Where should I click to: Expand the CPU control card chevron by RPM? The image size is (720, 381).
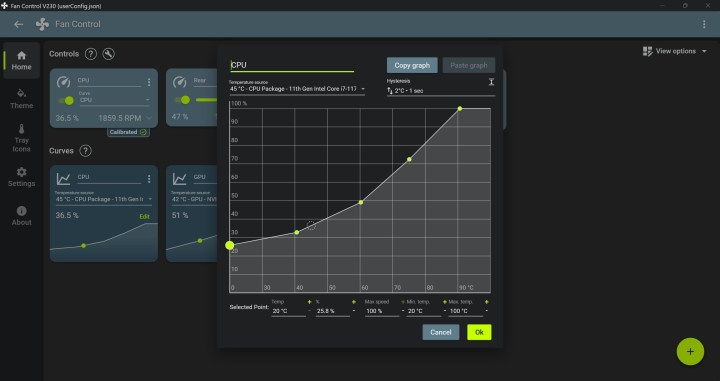[x=149, y=118]
